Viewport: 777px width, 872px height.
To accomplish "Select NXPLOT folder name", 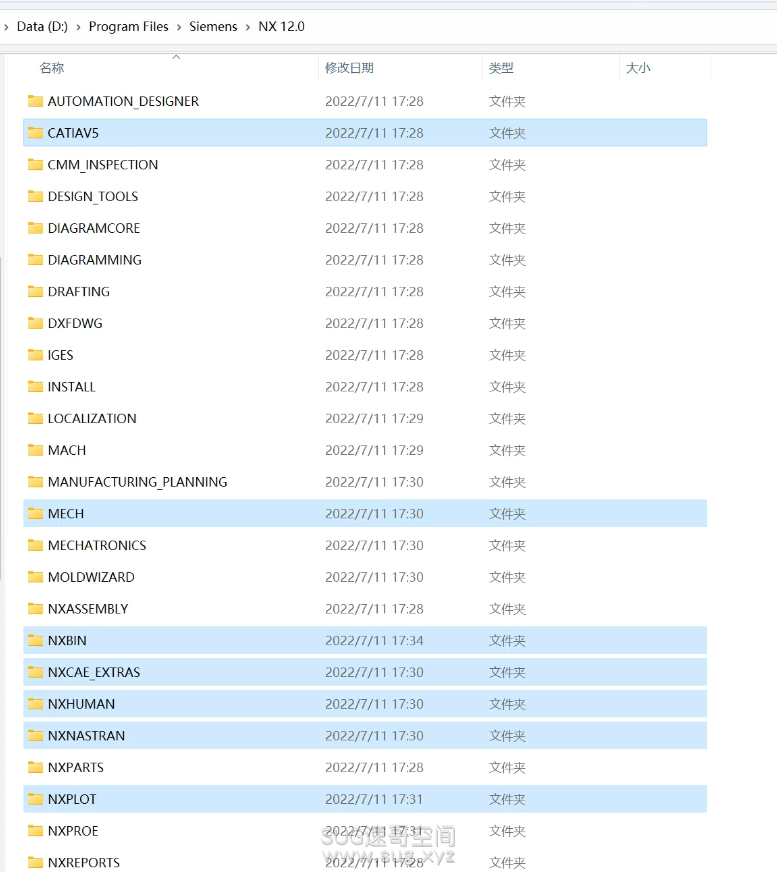I will pos(72,799).
